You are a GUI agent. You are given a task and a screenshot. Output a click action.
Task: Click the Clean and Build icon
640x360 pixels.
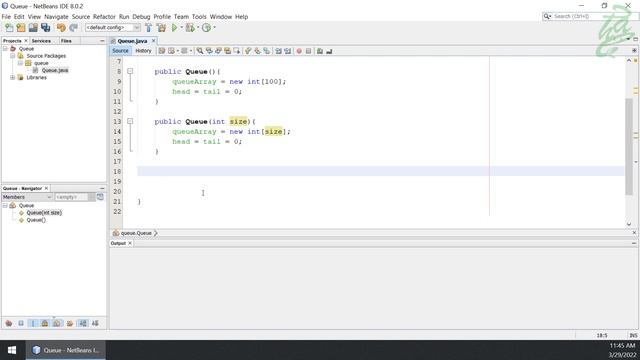[x=162, y=27]
